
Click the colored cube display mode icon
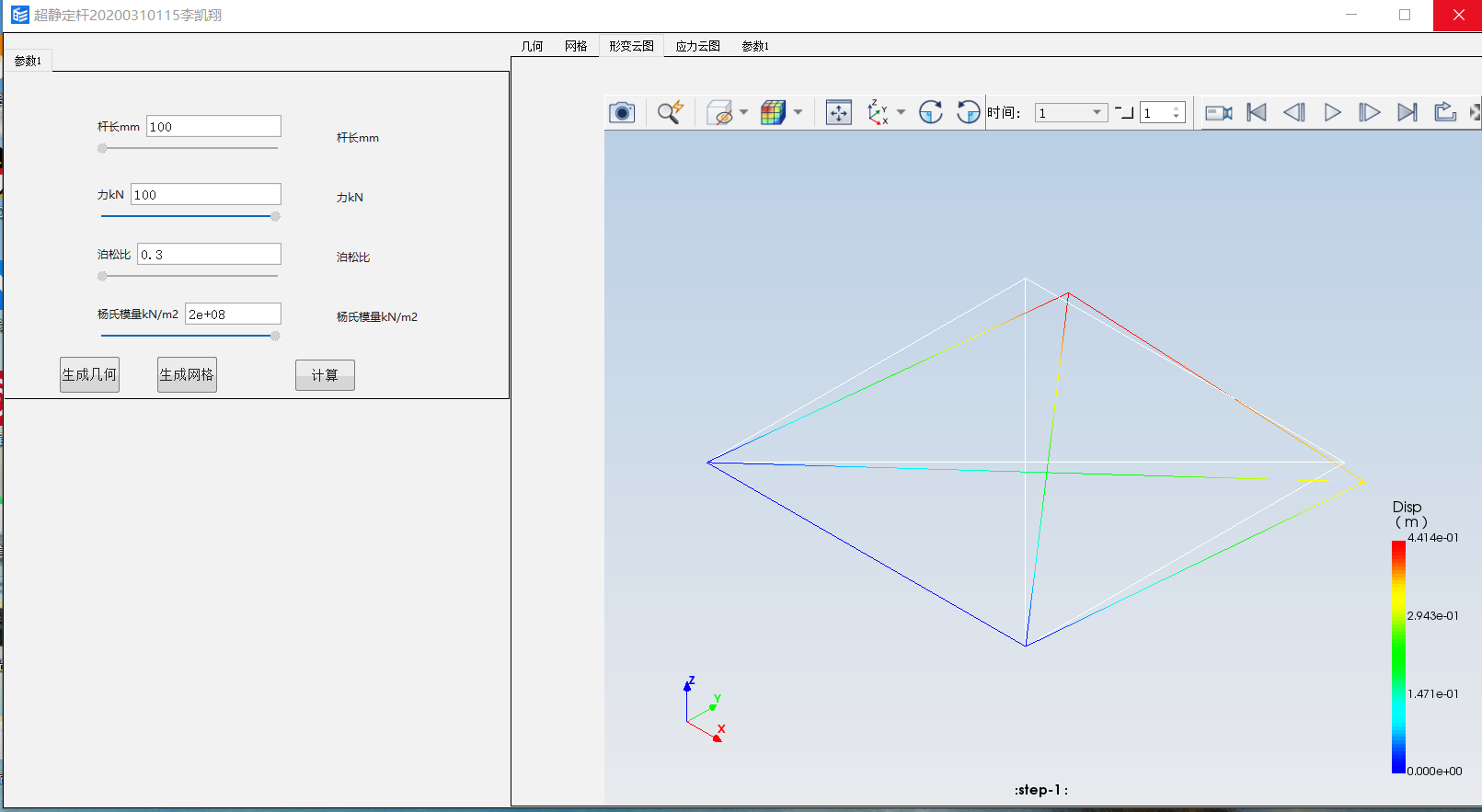773,112
